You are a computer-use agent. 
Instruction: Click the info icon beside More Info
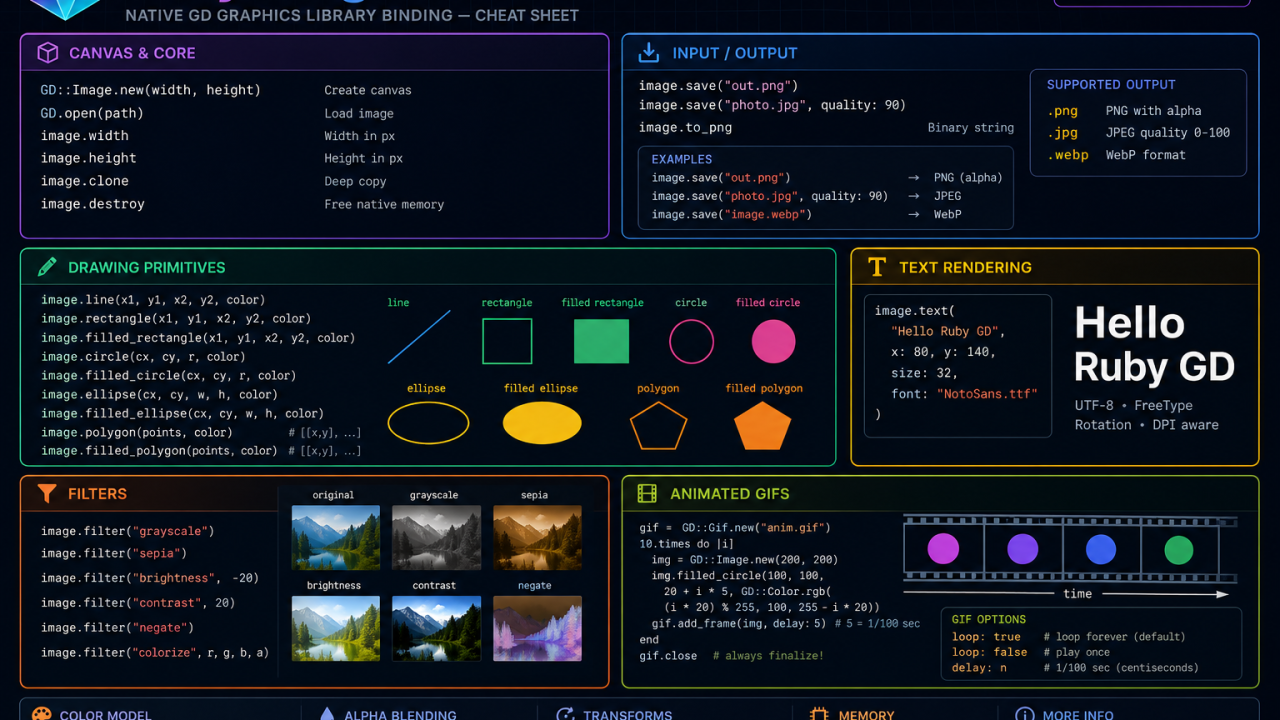(1025, 715)
